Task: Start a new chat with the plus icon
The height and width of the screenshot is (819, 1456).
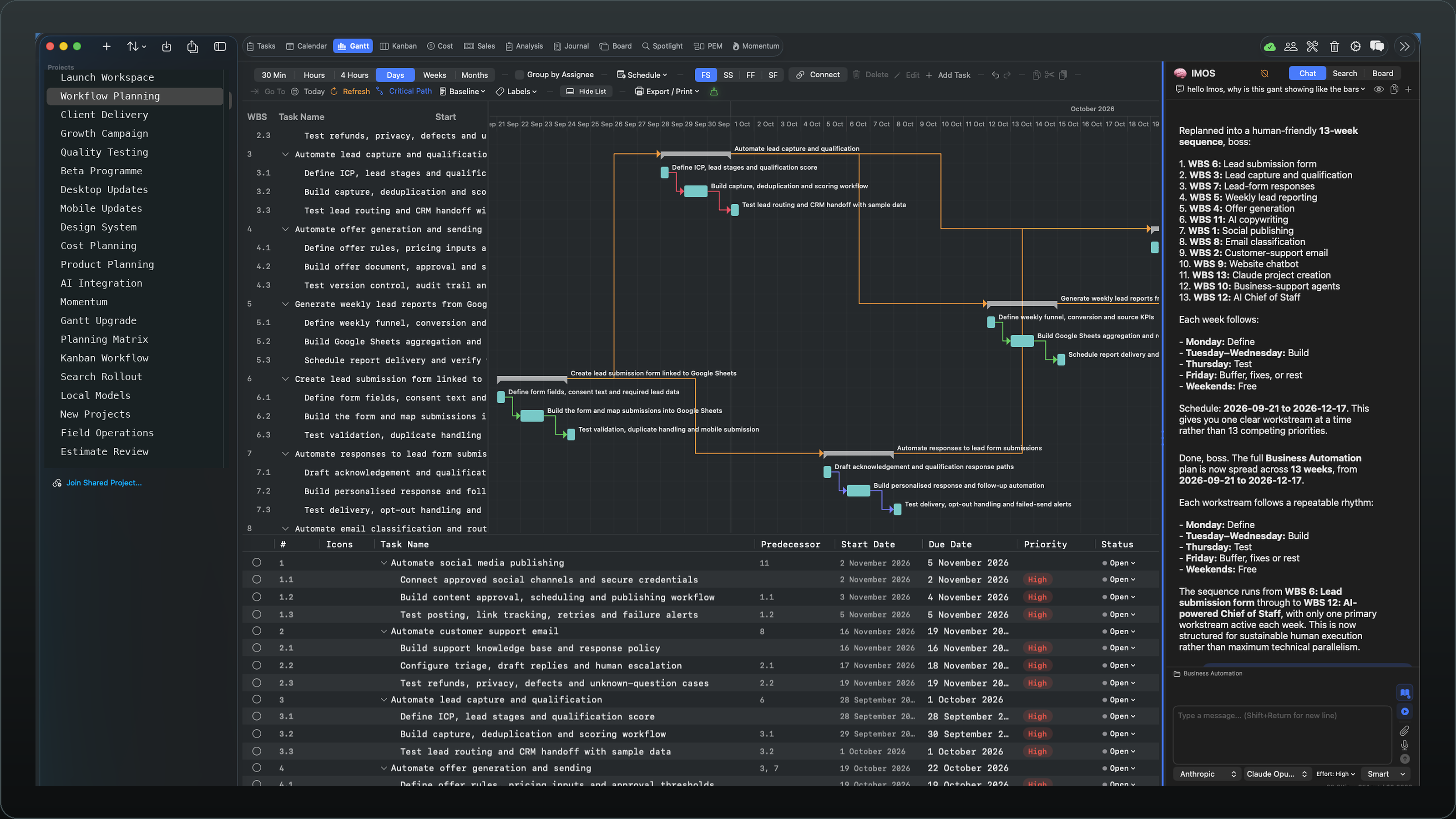Action: (x=1409, y=89)
